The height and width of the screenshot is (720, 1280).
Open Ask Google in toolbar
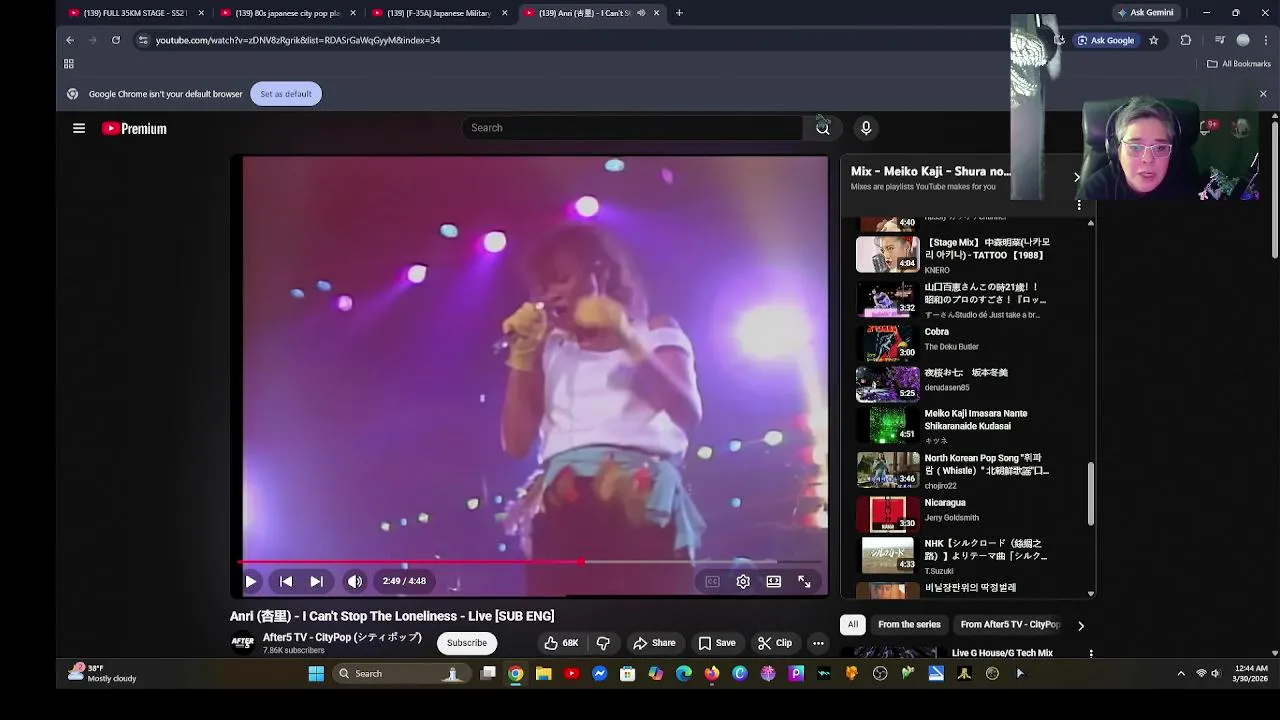(1106, 40)
